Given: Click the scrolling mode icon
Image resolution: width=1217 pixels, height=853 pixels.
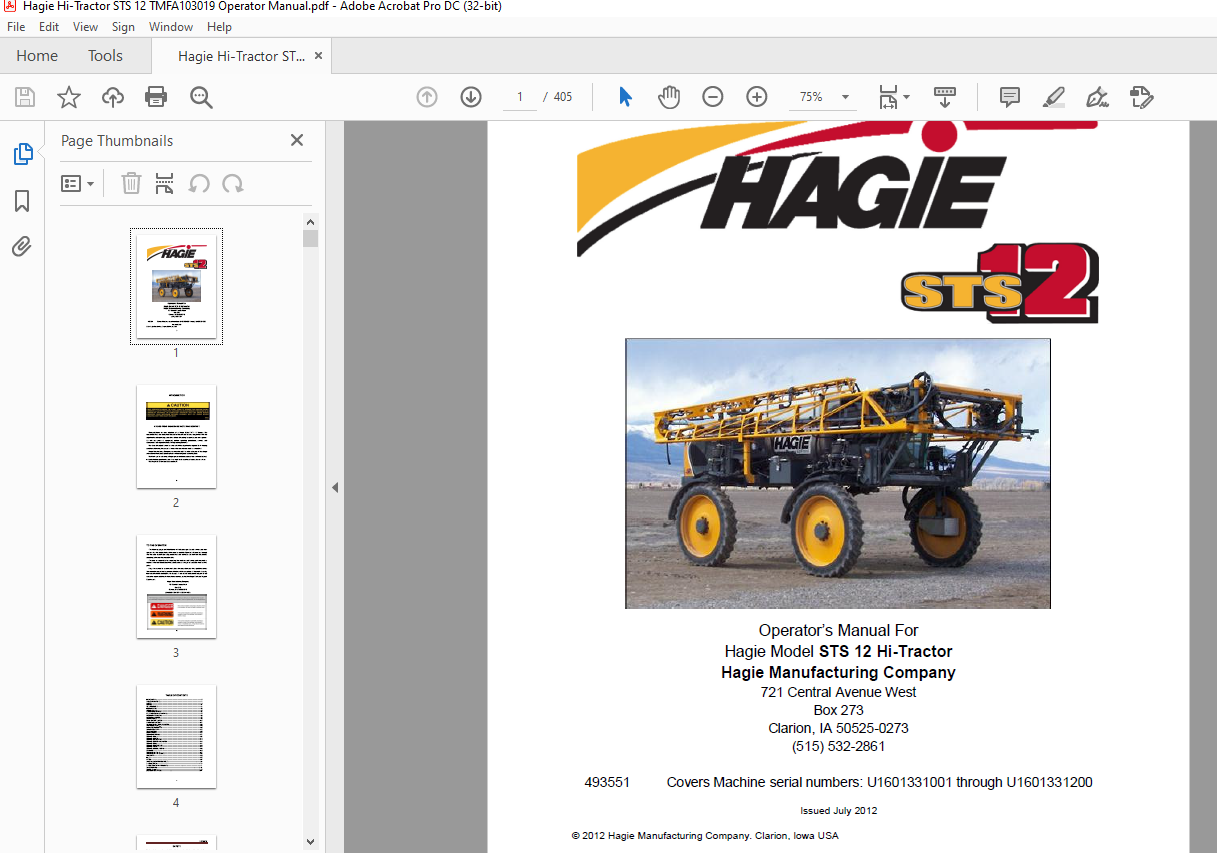Looking at the screenshot, I should pyautogui.click(x=945, y=97).
